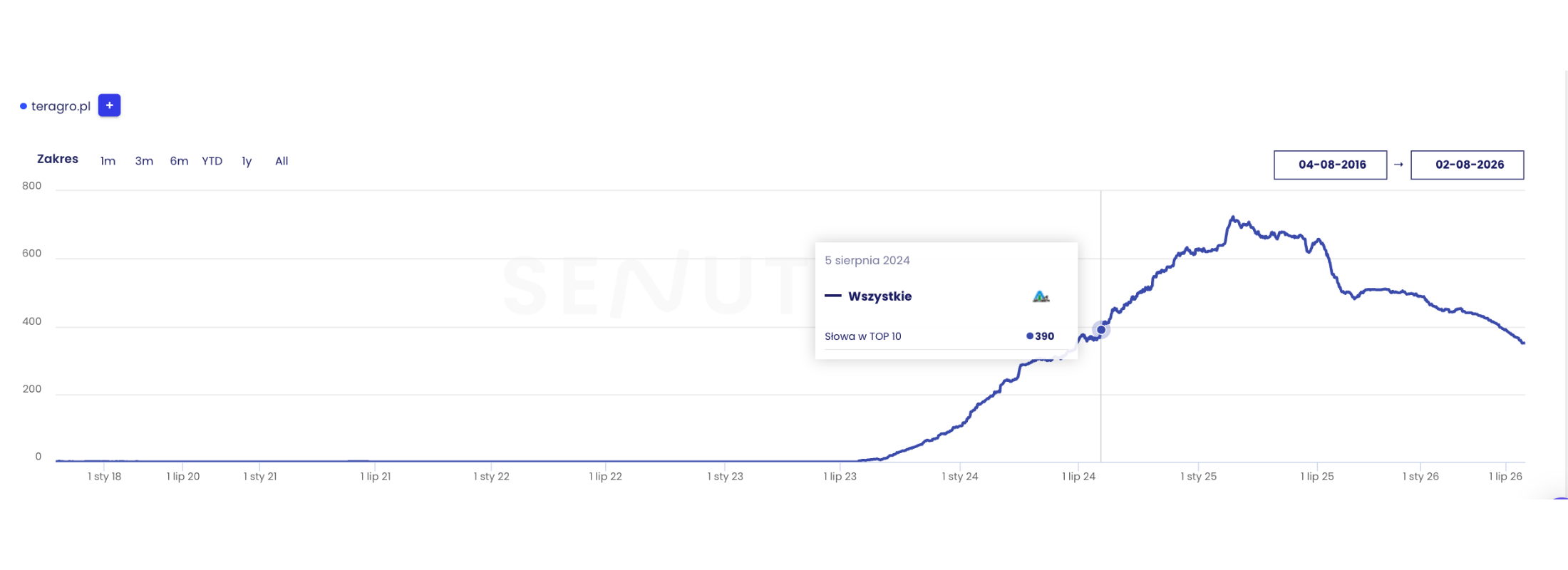Click the teragro.pl legend dot

point(24,106)
